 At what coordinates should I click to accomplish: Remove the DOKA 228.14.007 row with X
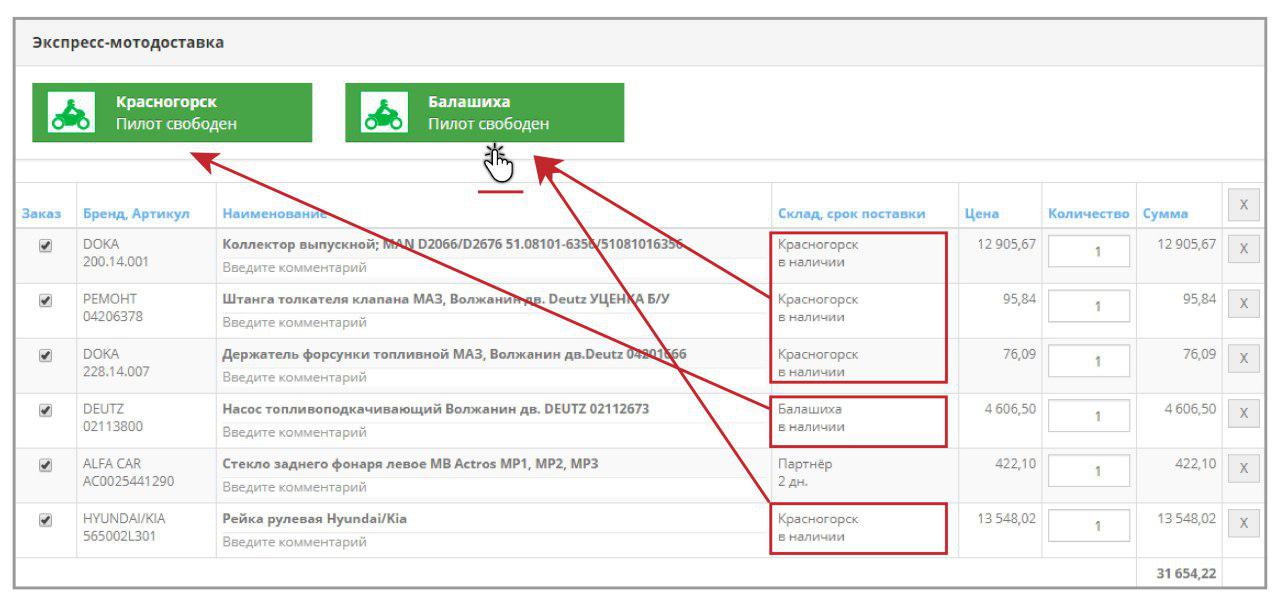(1243, 358)
